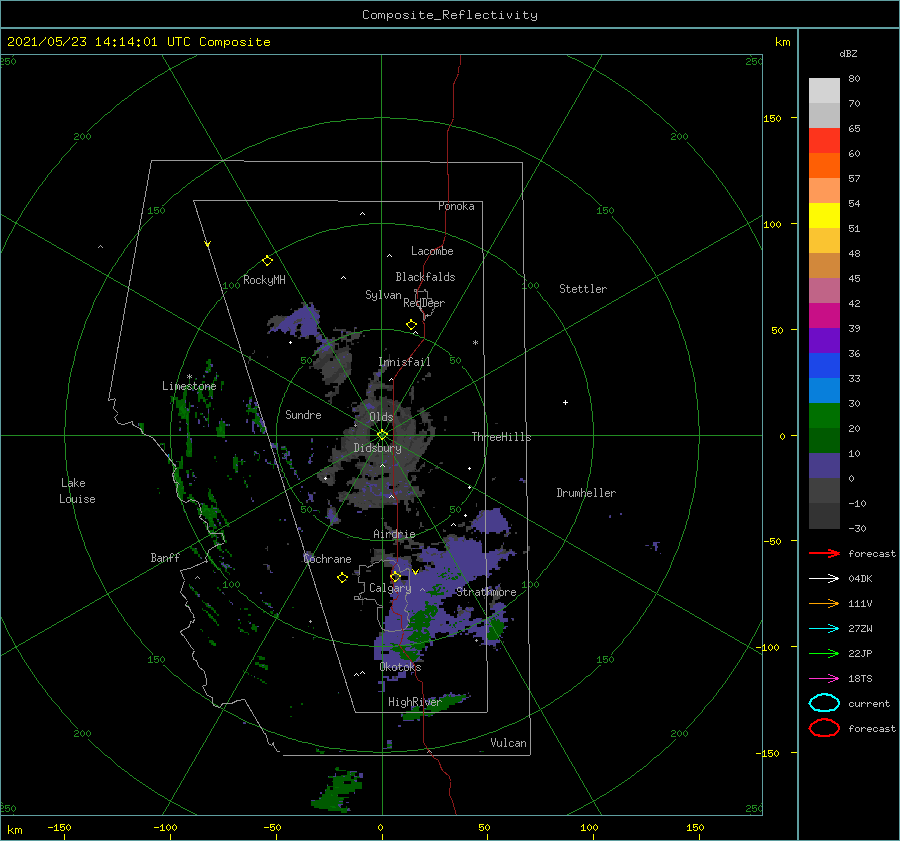Click the yellow diamond radar site marker at Olds
The height and width of the screenshot is (841, 900).
pos(382,435)
